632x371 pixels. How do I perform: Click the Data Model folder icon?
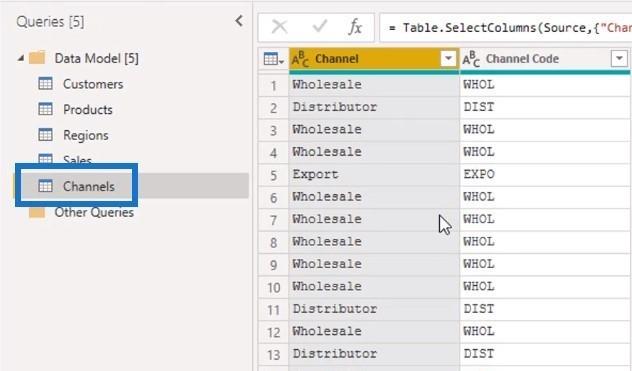click(x=37, y=58)
